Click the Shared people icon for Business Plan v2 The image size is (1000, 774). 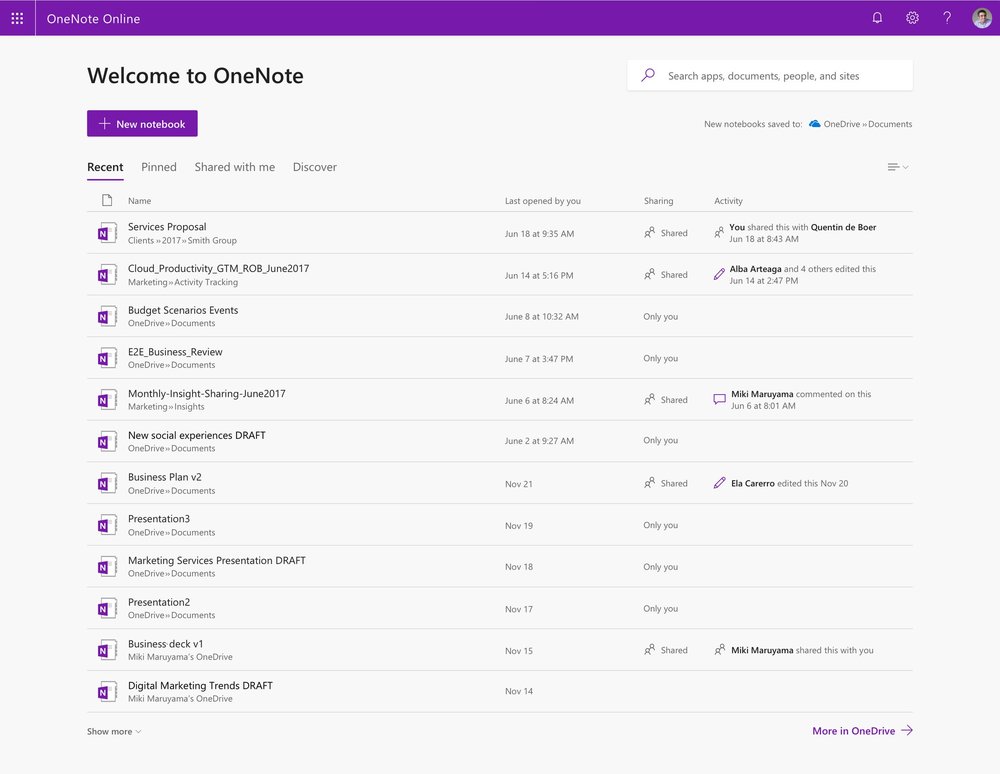(x=649, y=483)
